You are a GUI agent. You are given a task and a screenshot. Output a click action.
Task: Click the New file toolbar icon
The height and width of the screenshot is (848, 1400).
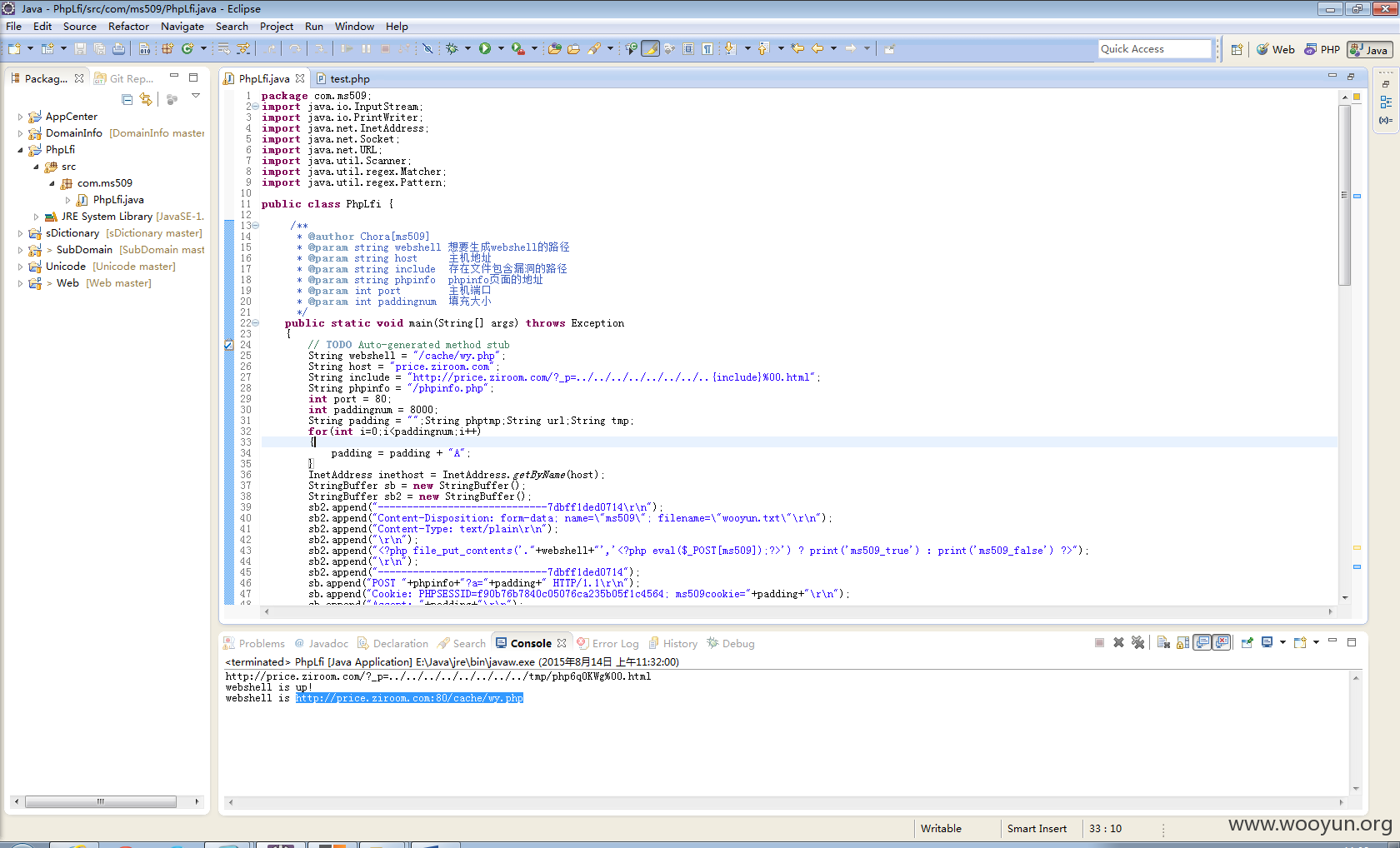tap(14, 49)
